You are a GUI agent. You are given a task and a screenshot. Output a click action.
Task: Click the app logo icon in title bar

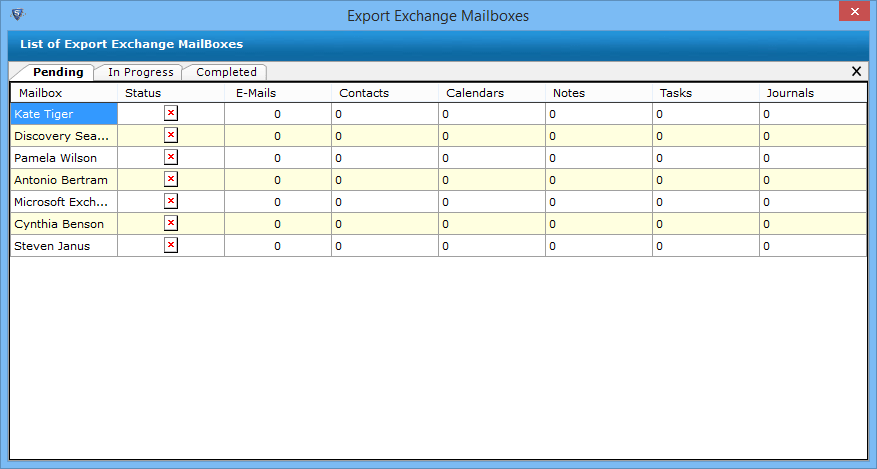(18, 14)
